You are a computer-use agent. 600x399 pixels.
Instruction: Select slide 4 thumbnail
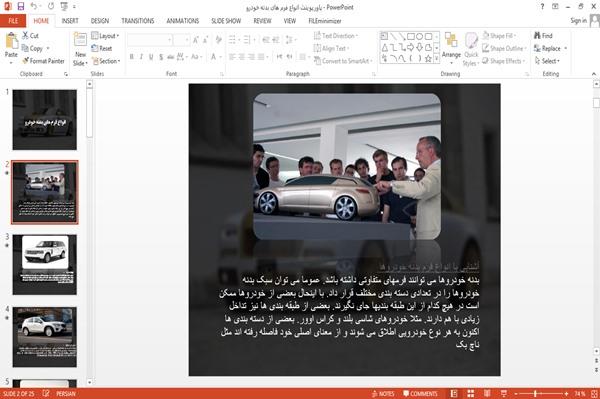click(44, 337)
